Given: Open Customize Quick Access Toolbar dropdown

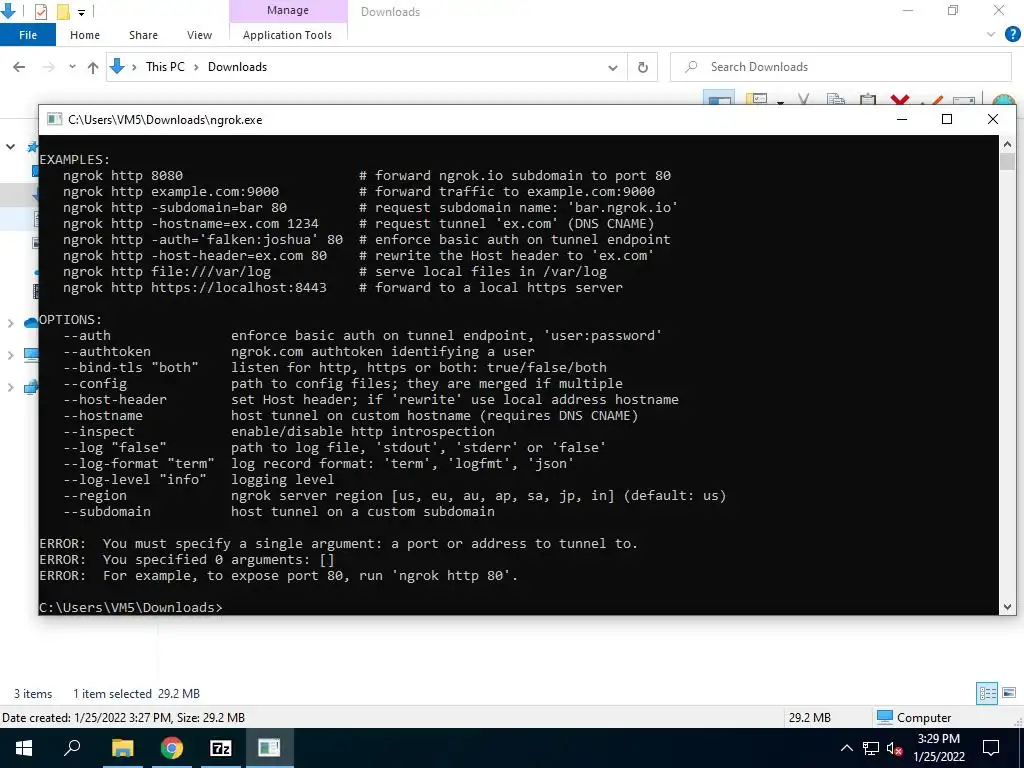Looking at the screenshot, I should coord(81,12).
